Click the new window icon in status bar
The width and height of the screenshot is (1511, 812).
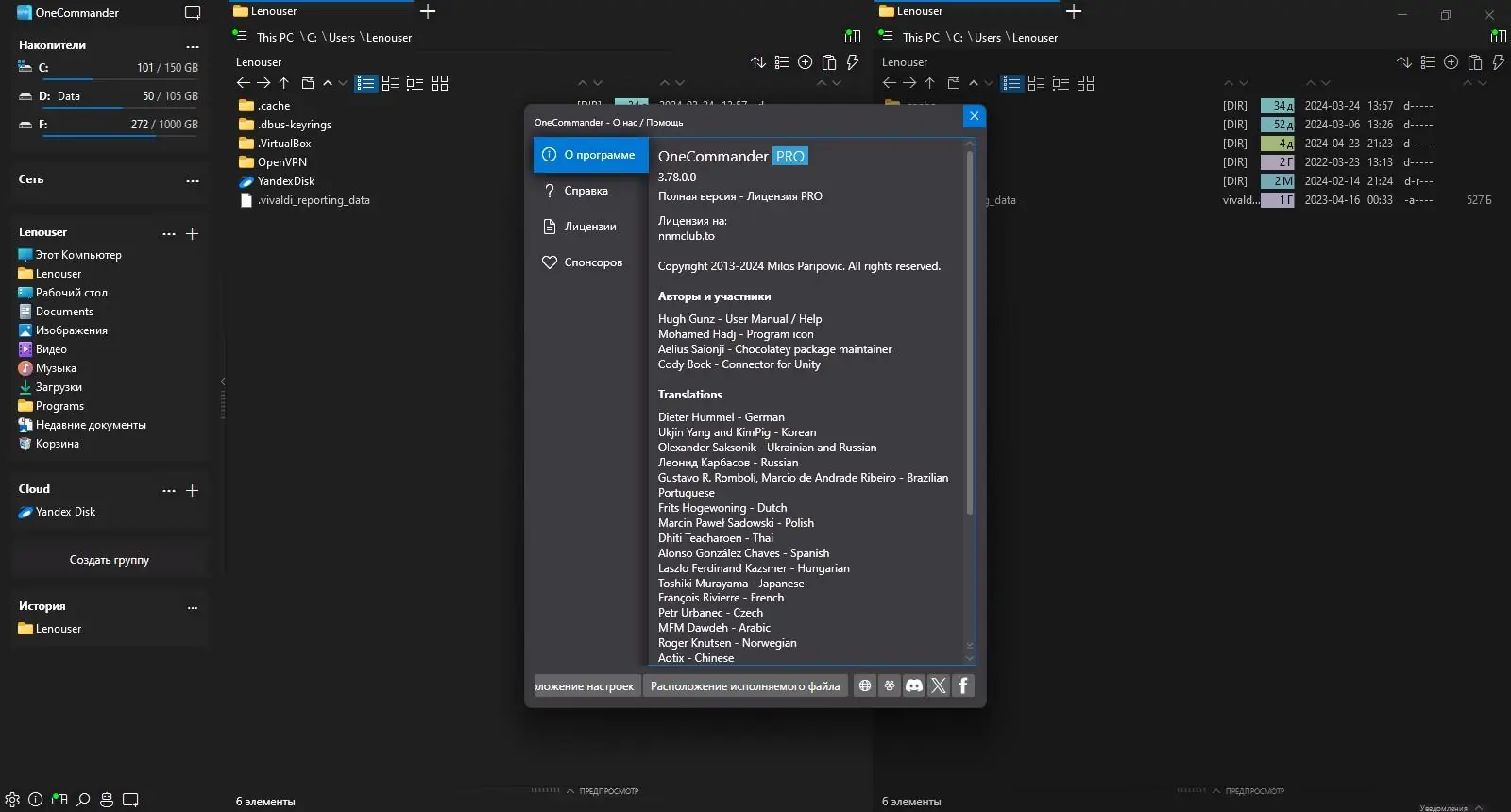pos(131,800)
